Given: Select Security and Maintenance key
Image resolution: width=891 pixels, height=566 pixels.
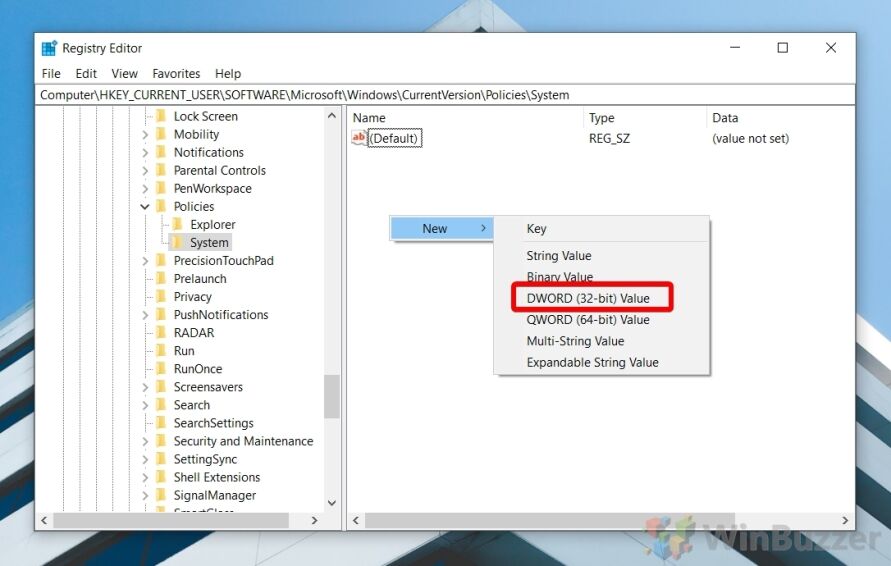Looking at the screenshot, I should coord(243,441).
